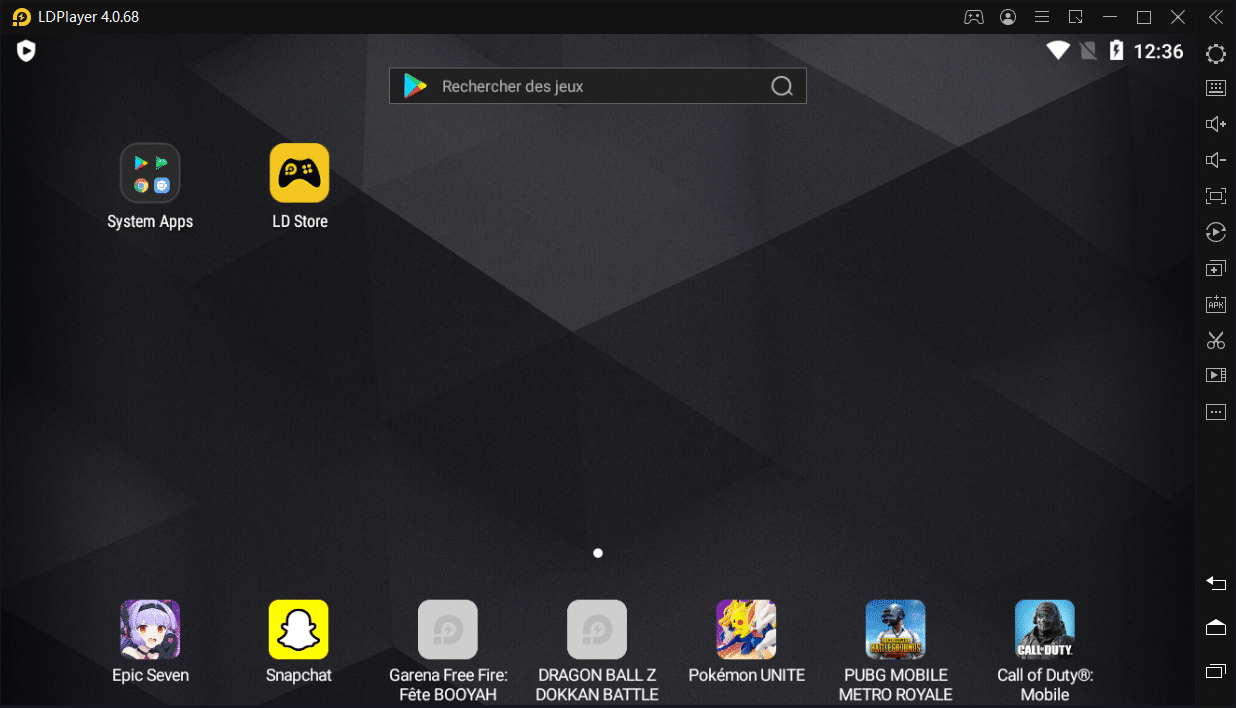The image size is (1236, 708).
Task: Open the multi-instance manager in the sidebar
Action: pyautogui.click(x=1216, y=268)
